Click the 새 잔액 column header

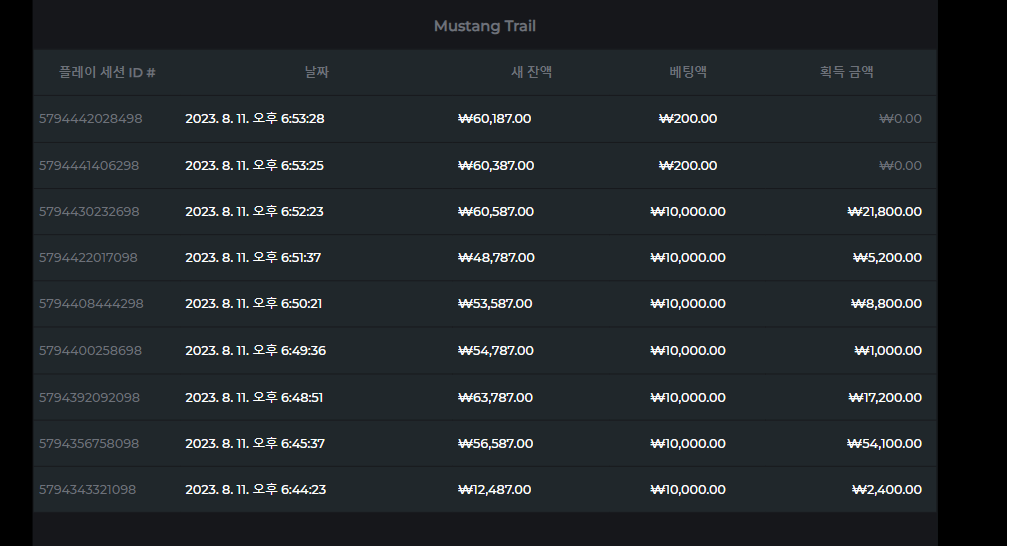531,72
